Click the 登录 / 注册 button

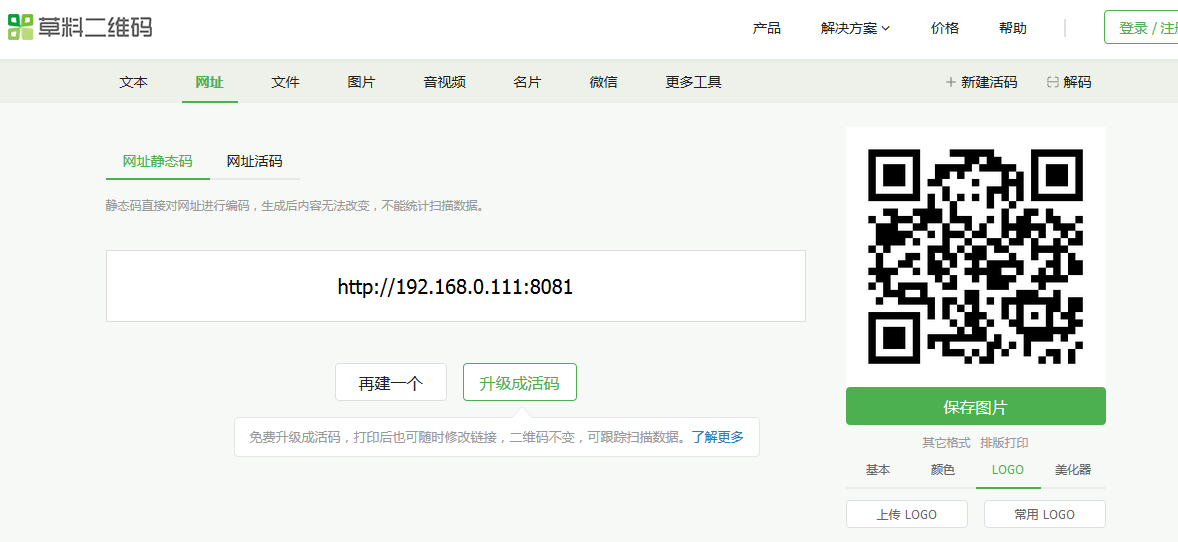tap(1141, 28)
